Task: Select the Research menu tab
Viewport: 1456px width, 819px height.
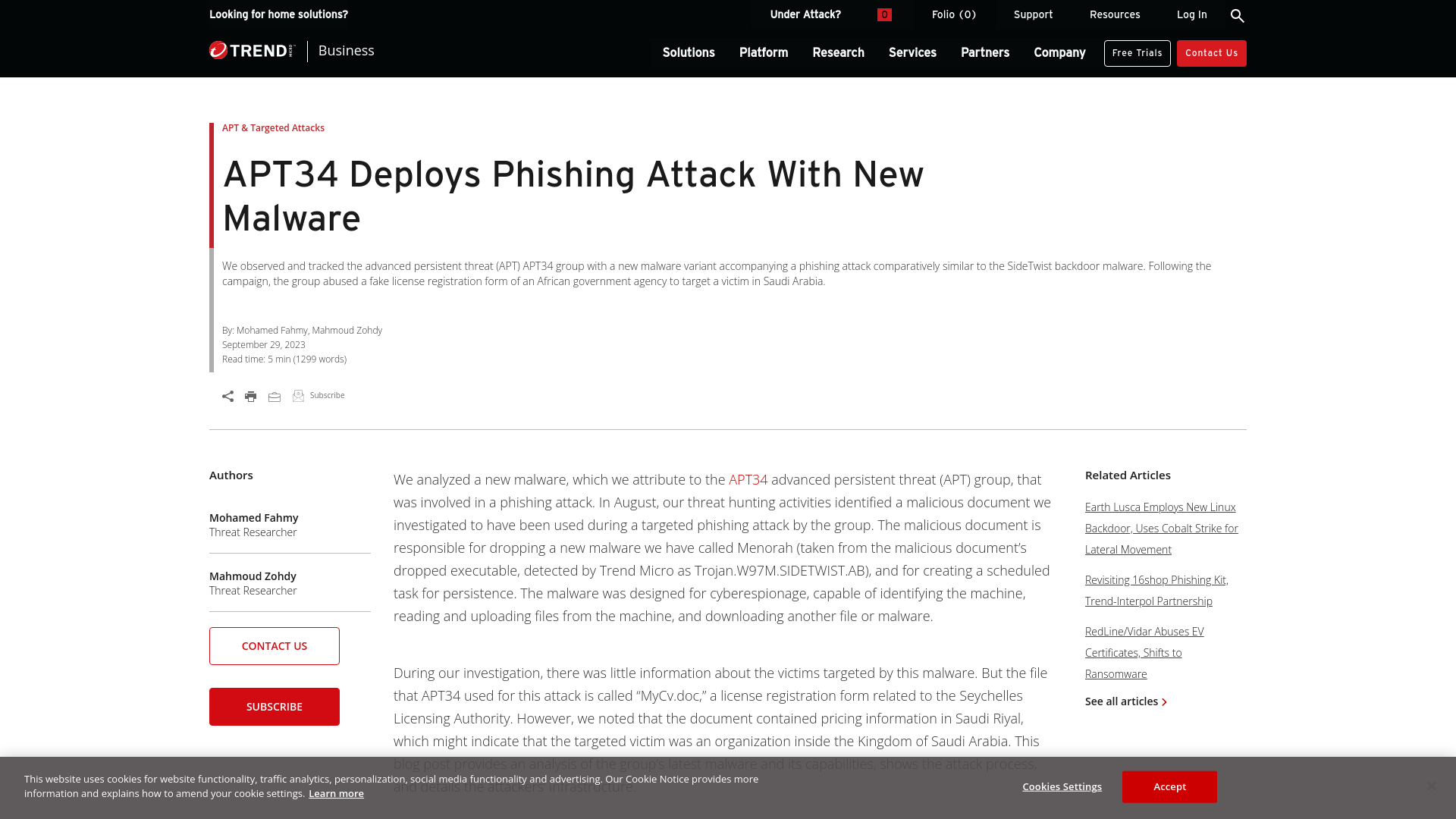Action: pyautogui.click(x=838, y=53)
